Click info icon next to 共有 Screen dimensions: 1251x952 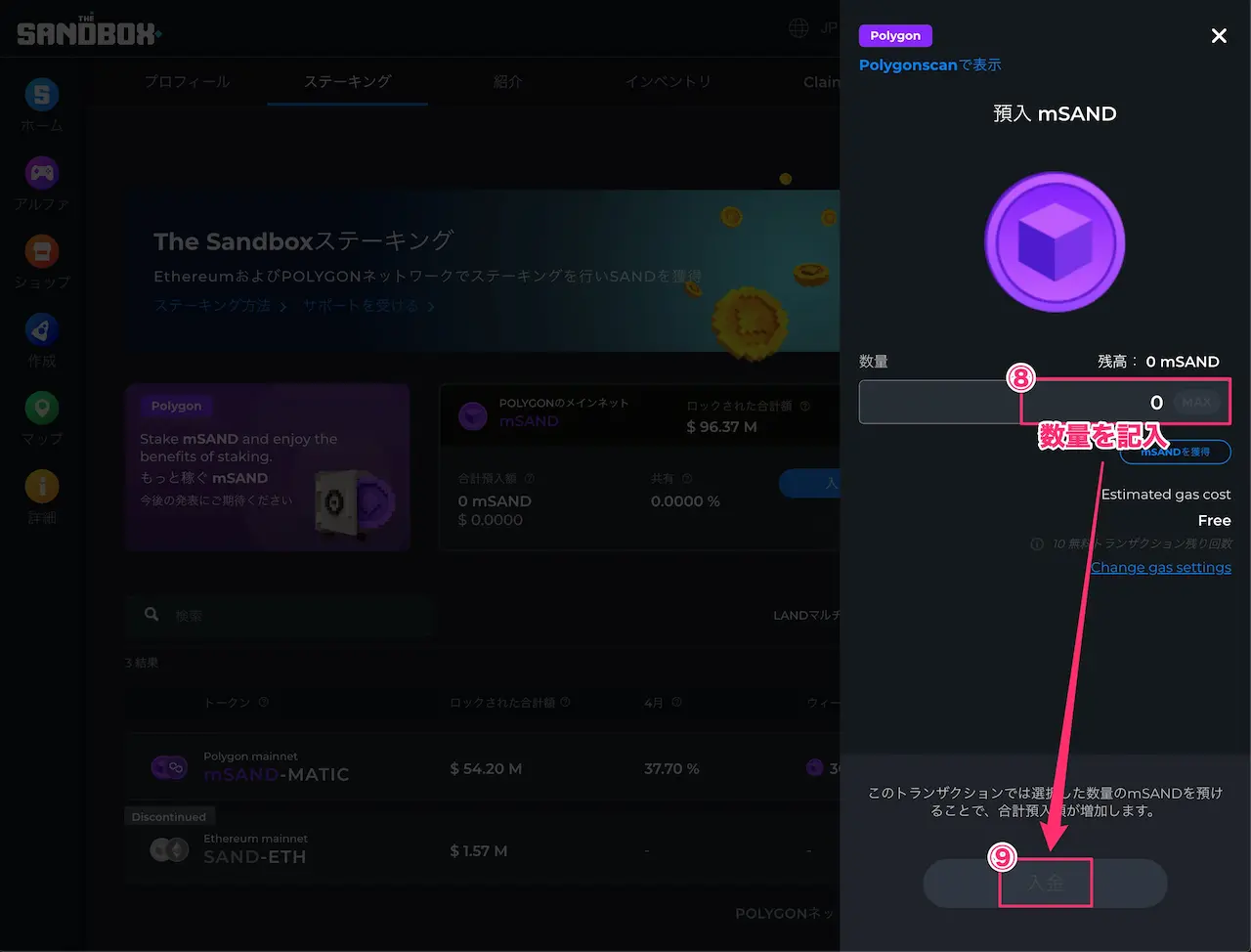(x=687, y=478)
